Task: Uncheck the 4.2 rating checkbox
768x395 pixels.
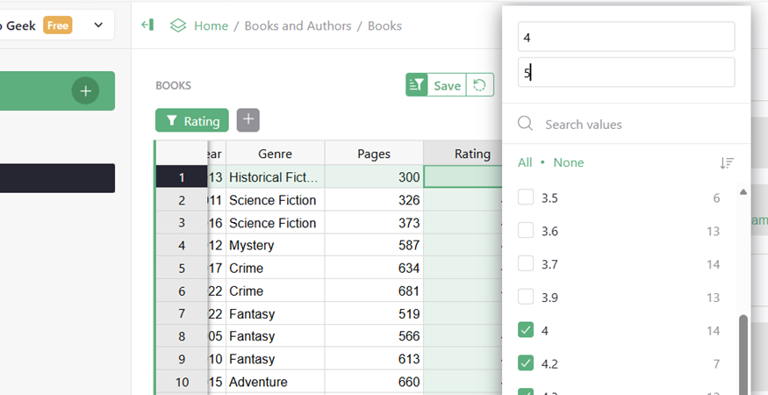Action: click(x=526, y=363)
